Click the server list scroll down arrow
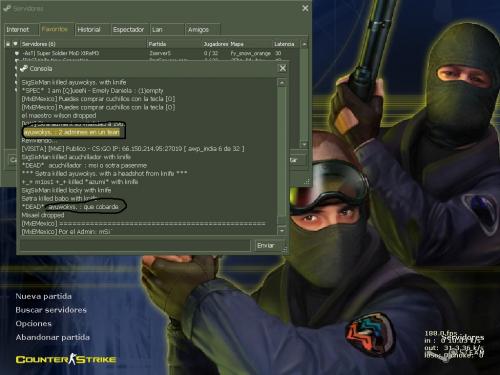Image resolution: width=500 pixels, height=375 pixels. coord(304,144)
